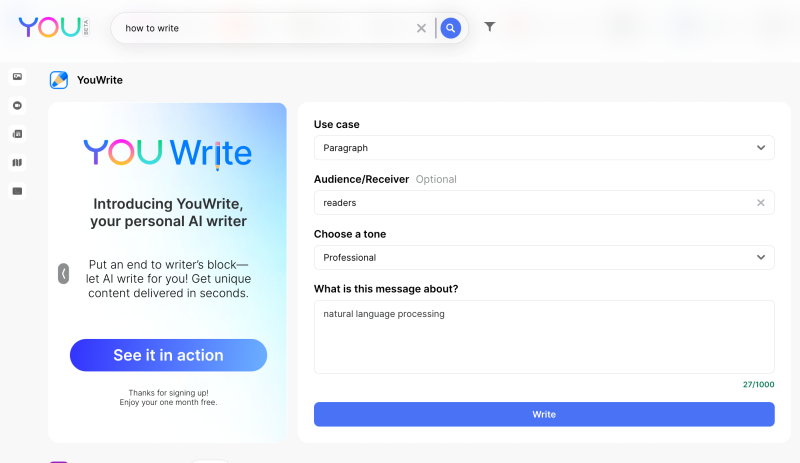Open the Videos sidebar icon
The image size is (800, 463).
[17, 106]
